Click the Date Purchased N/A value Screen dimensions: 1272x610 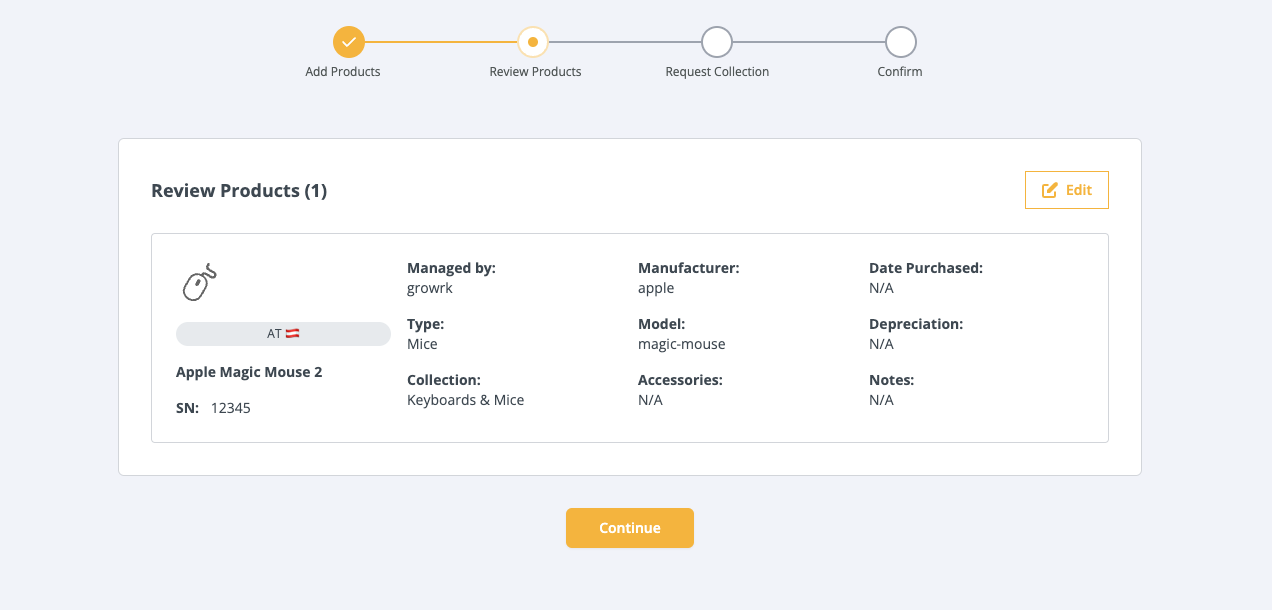(881, 288)
